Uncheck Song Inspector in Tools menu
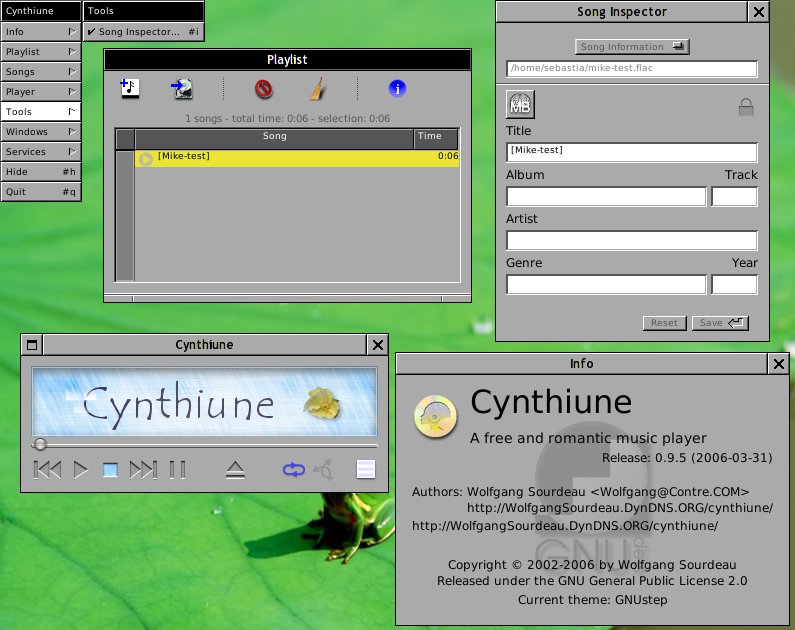795x630 pixels. (x=143, y=32)
